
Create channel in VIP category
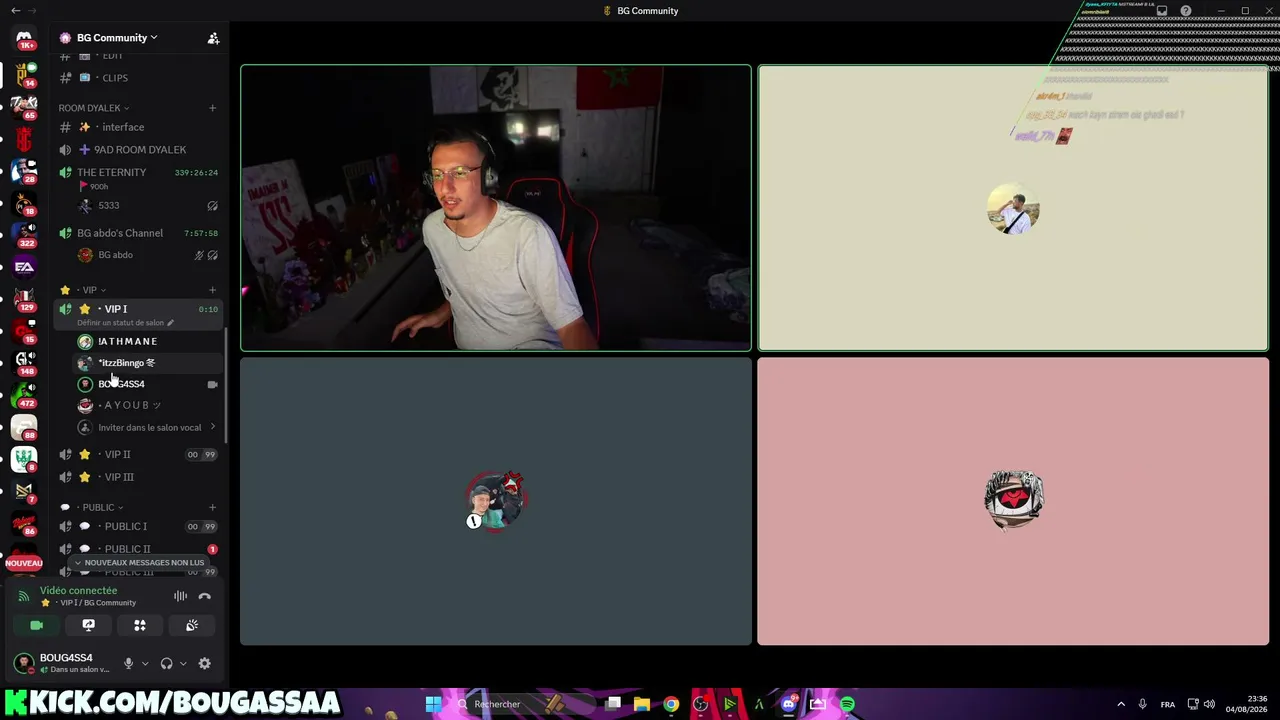(212, 290)
